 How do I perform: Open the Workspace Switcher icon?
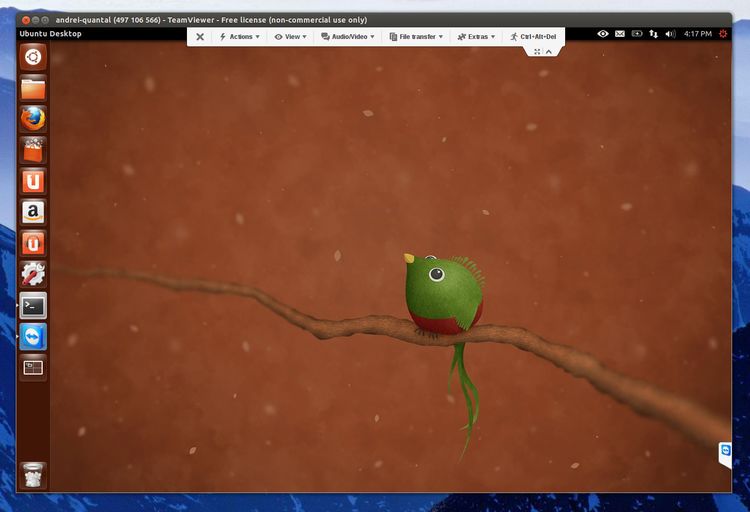tap(33, 367)
